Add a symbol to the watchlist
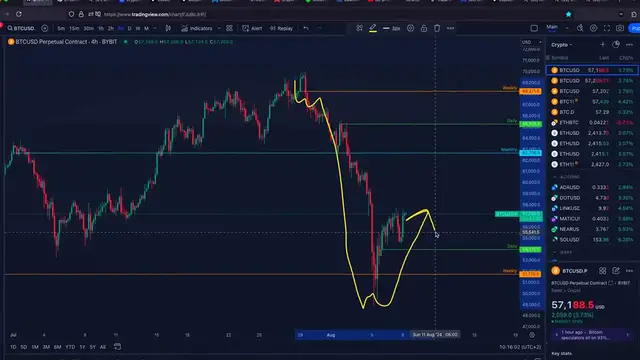The image size is (640, 360). pos(603,44)
